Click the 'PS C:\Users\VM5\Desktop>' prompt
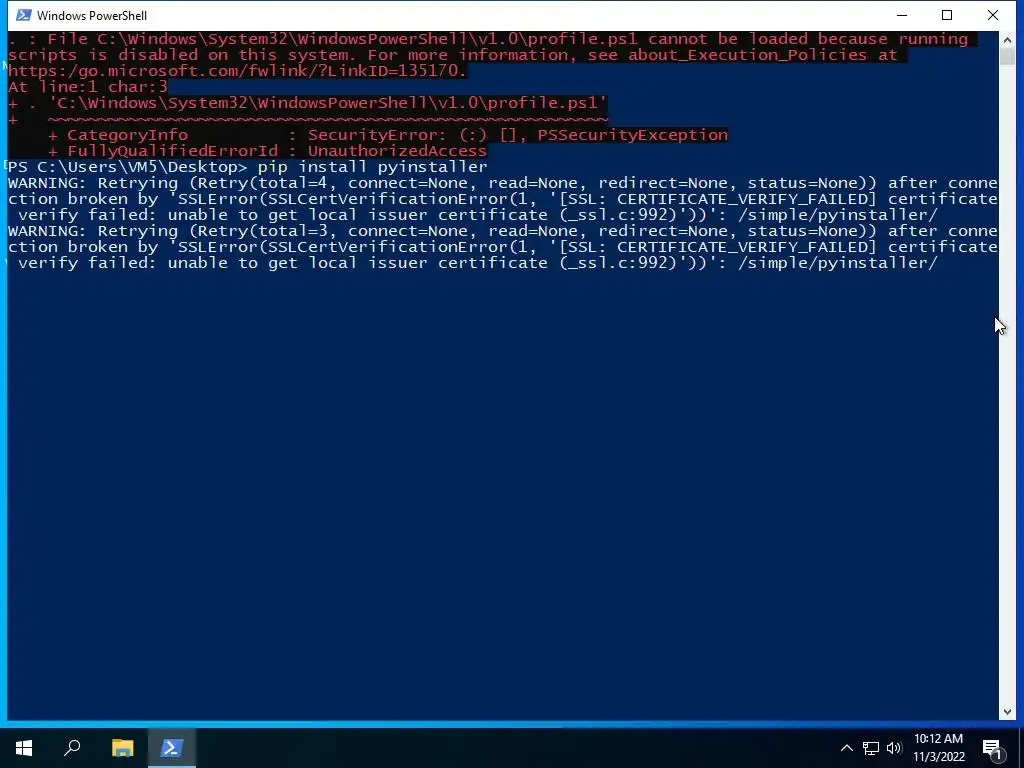1024x768 pixels. coord(127,167)
